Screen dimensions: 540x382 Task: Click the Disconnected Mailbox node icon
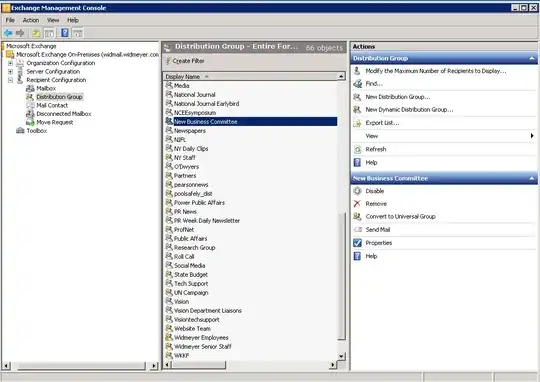pos(30,114)
